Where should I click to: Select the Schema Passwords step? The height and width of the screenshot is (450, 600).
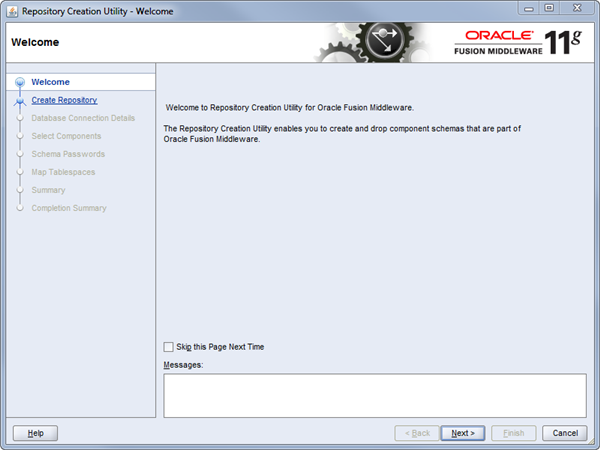[x=68, y=154]
